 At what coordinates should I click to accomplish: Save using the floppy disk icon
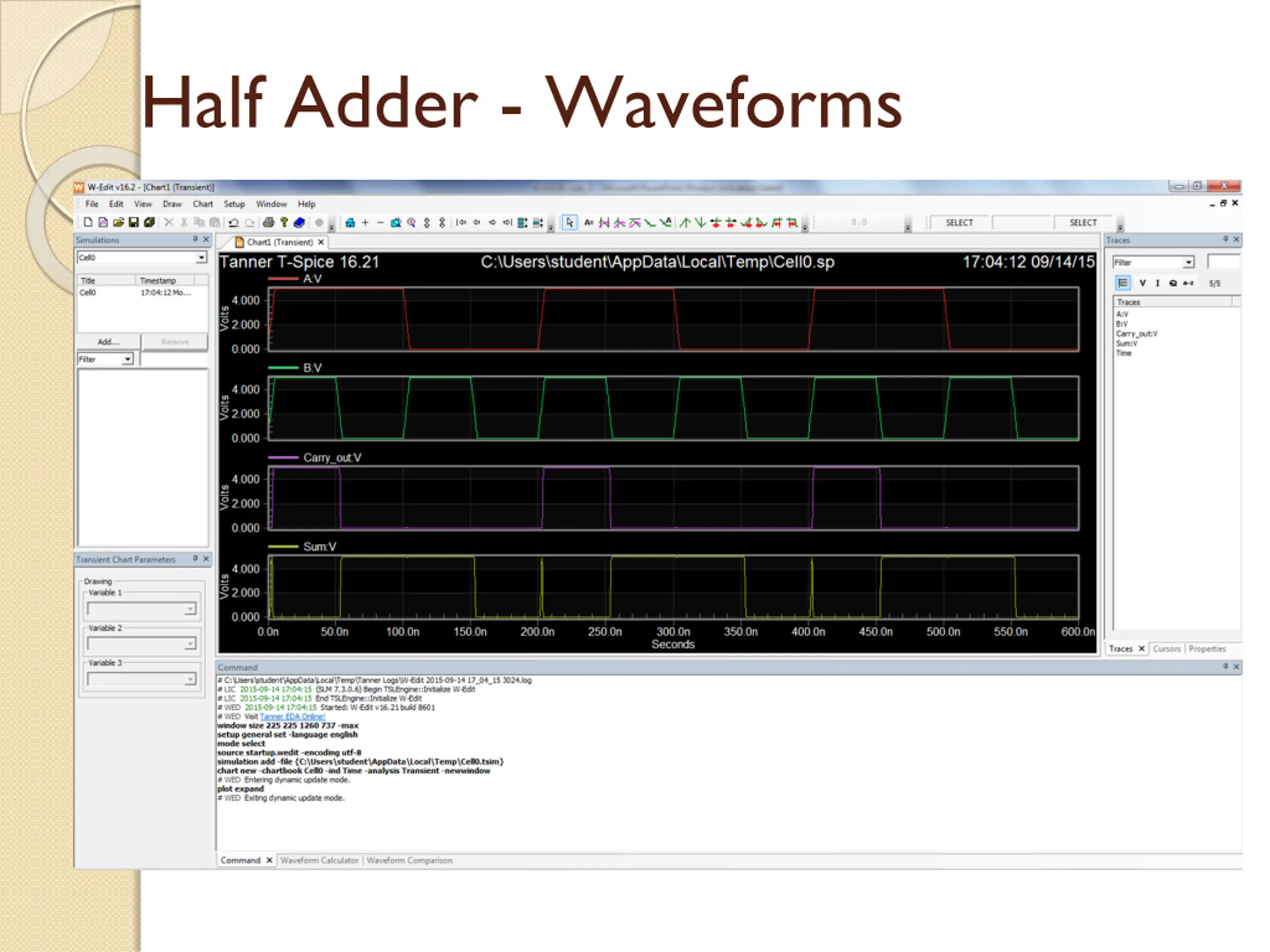[x=134, y=222]
